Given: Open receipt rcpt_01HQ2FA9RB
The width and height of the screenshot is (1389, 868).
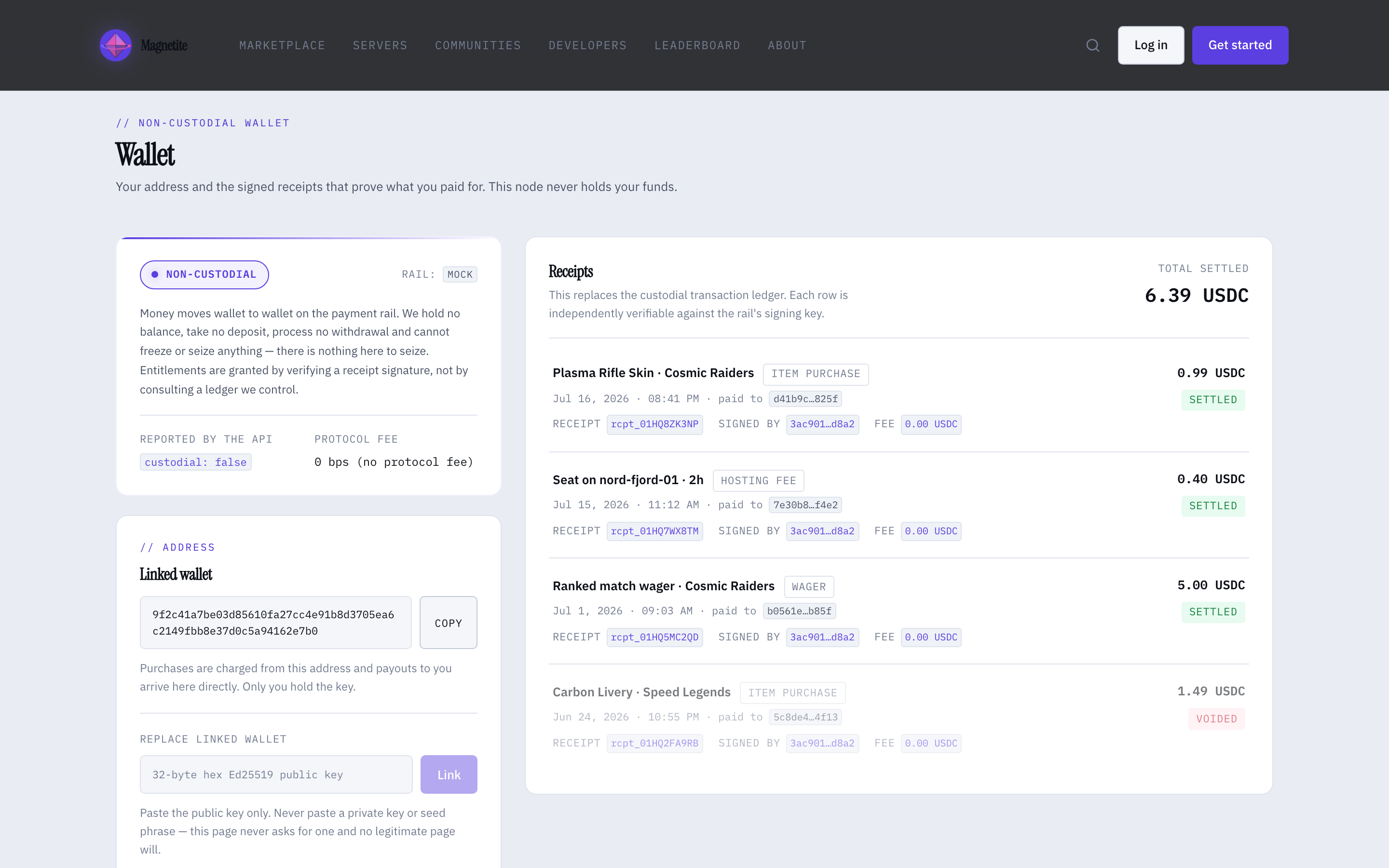Looking at the screenshot, I should [x=654, y=744].
